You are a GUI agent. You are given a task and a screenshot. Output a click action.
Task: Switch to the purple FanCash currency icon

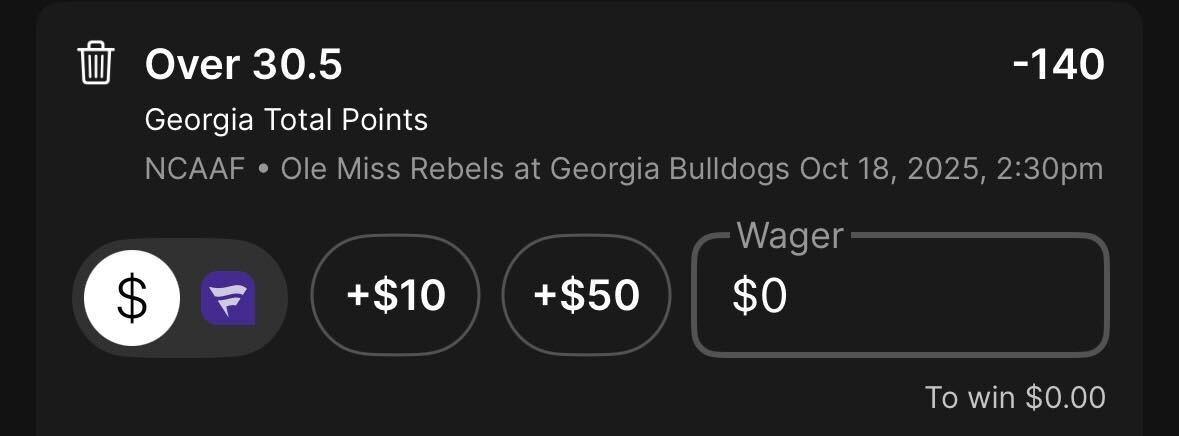pyautogui.click(x=228, y=298)
